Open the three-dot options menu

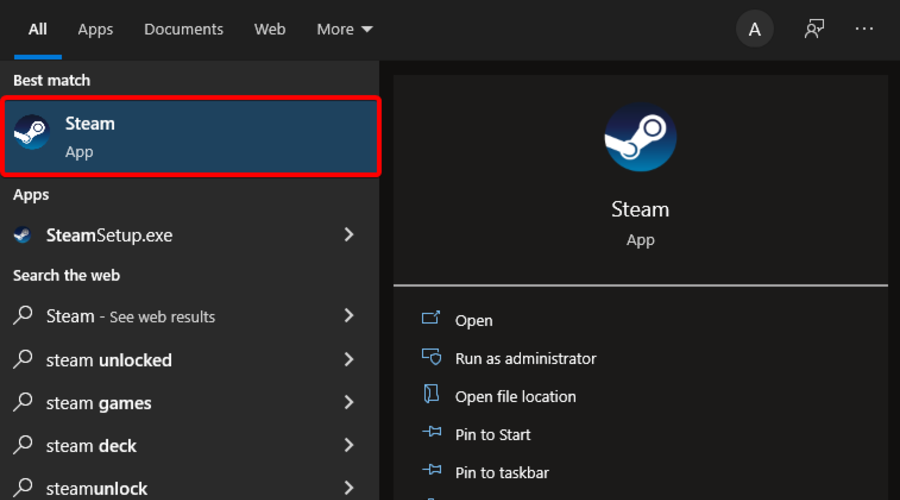point(865,29)
